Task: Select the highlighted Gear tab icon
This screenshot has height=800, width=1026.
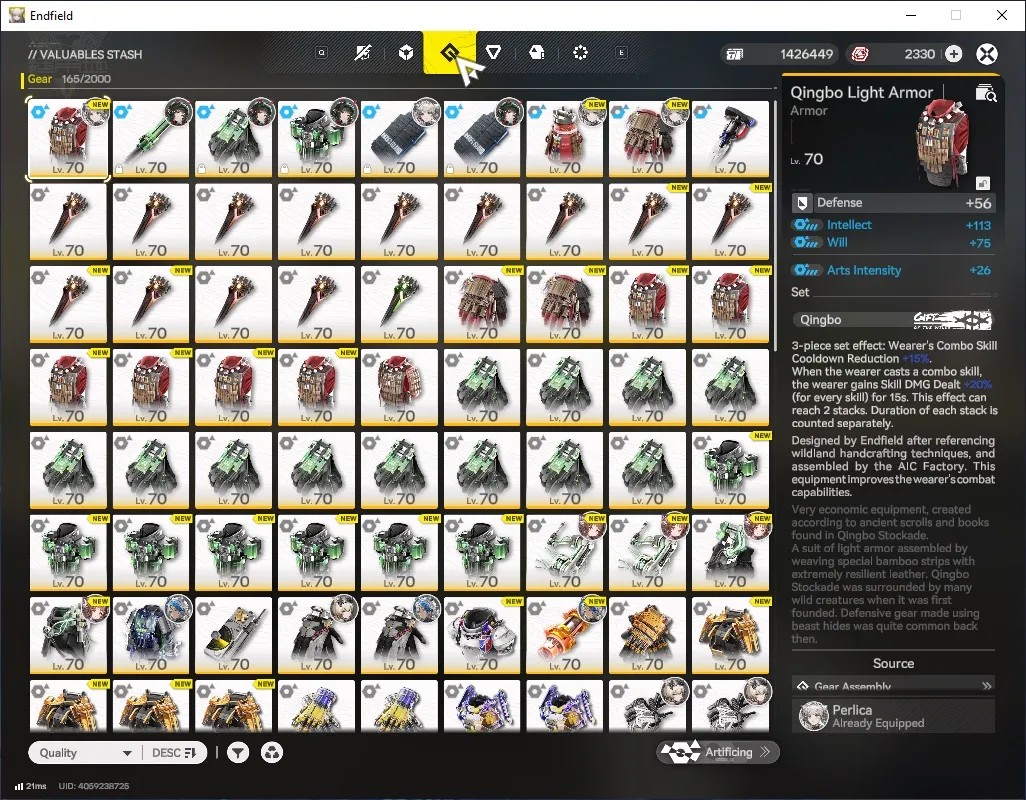Action: (x=450, y=53)
